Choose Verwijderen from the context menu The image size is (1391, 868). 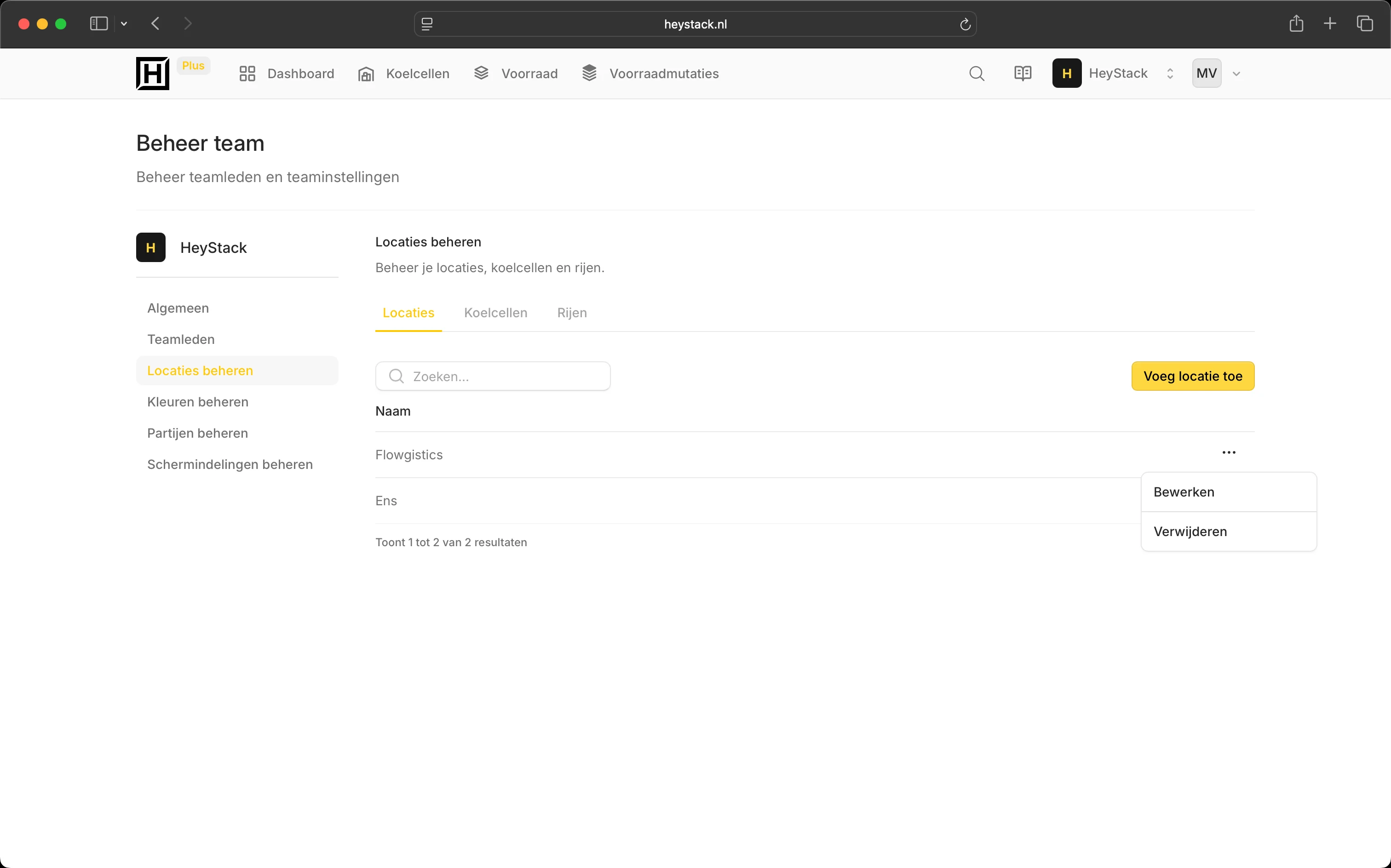pyautogui.click(x=1229, y=531)
